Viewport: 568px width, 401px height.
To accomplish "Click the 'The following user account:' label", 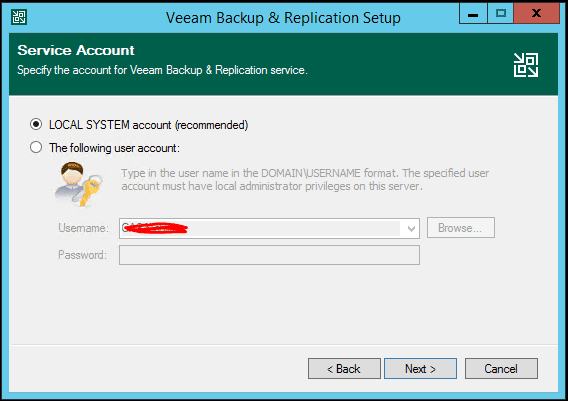I will [x=114, y=148].
